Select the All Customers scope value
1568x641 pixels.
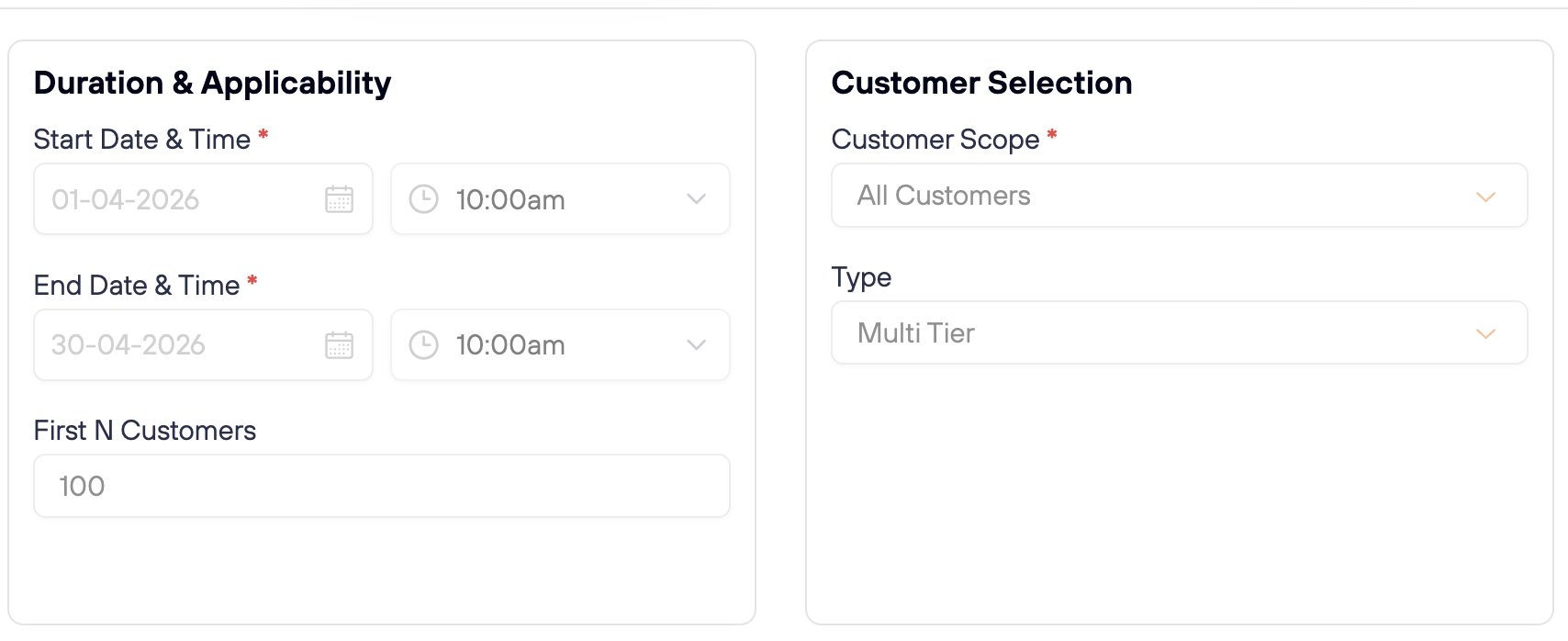[x=944, y=196]
